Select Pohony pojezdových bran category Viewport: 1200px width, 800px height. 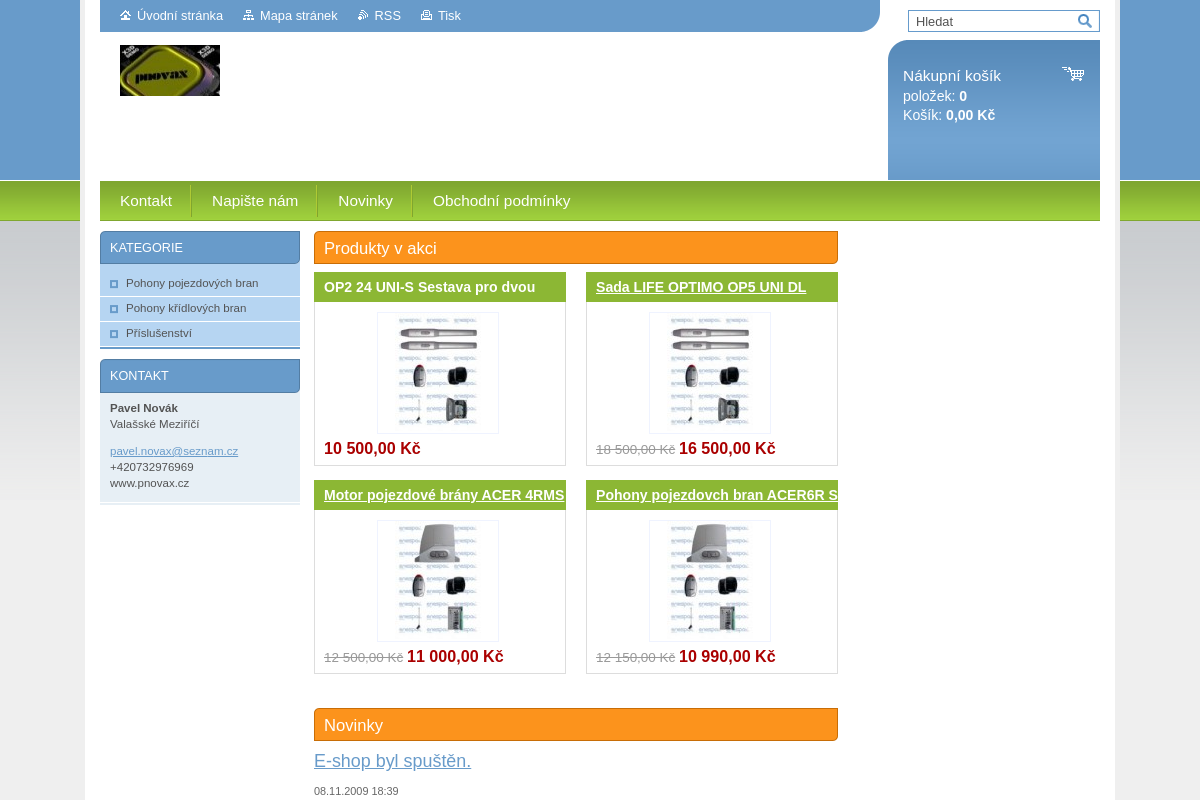pyautogui.click(x=192, y=283)
